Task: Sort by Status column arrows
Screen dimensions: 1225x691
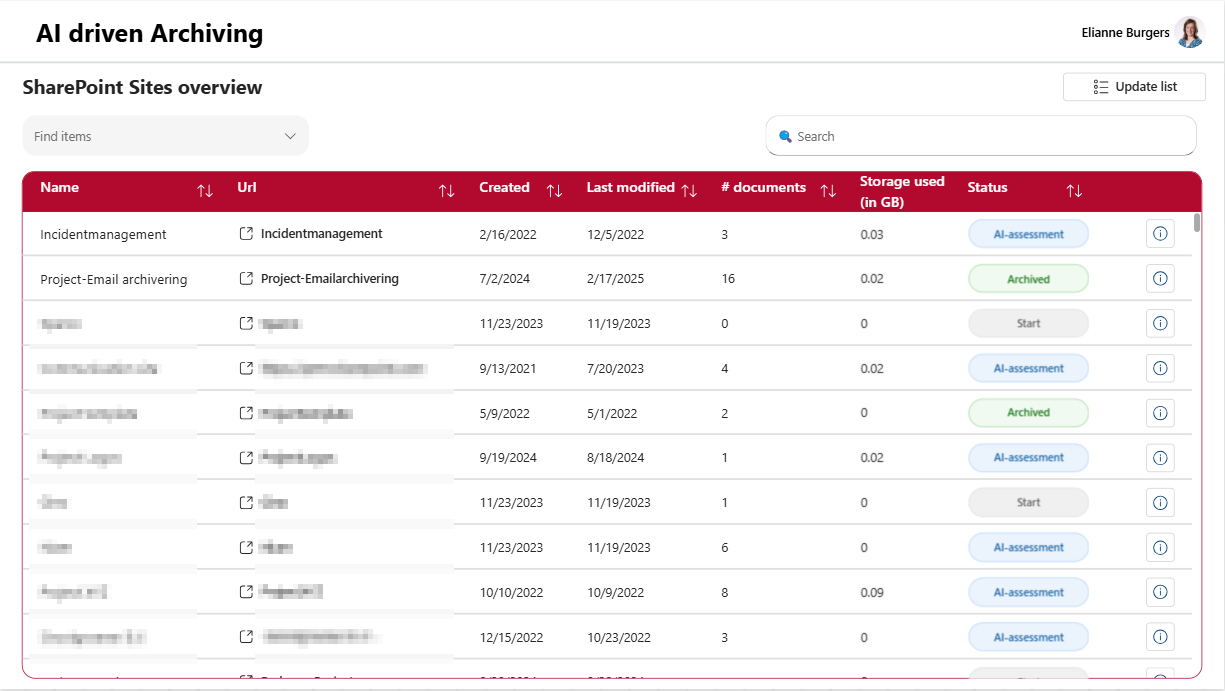Action: click(1074, 191)
